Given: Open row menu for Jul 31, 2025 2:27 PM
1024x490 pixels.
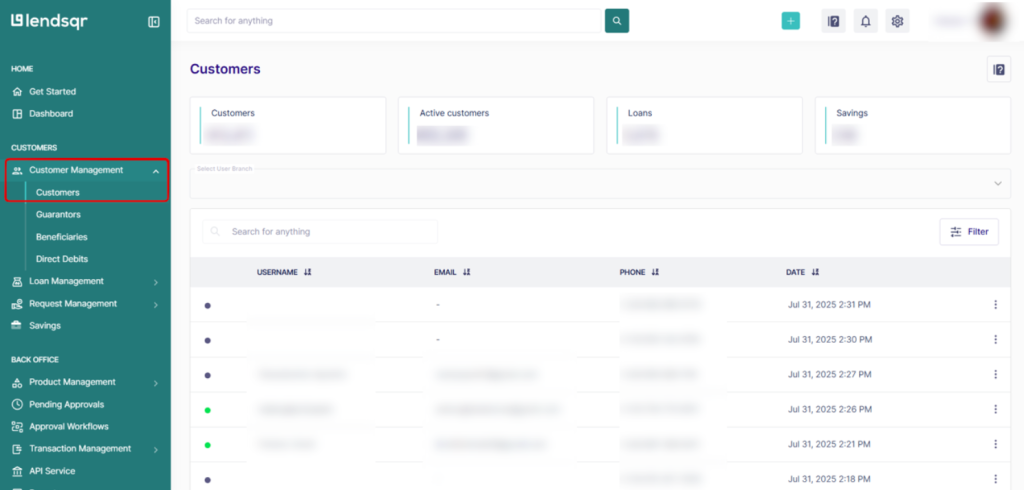Looking at the screenshot, I should point(995,374).
